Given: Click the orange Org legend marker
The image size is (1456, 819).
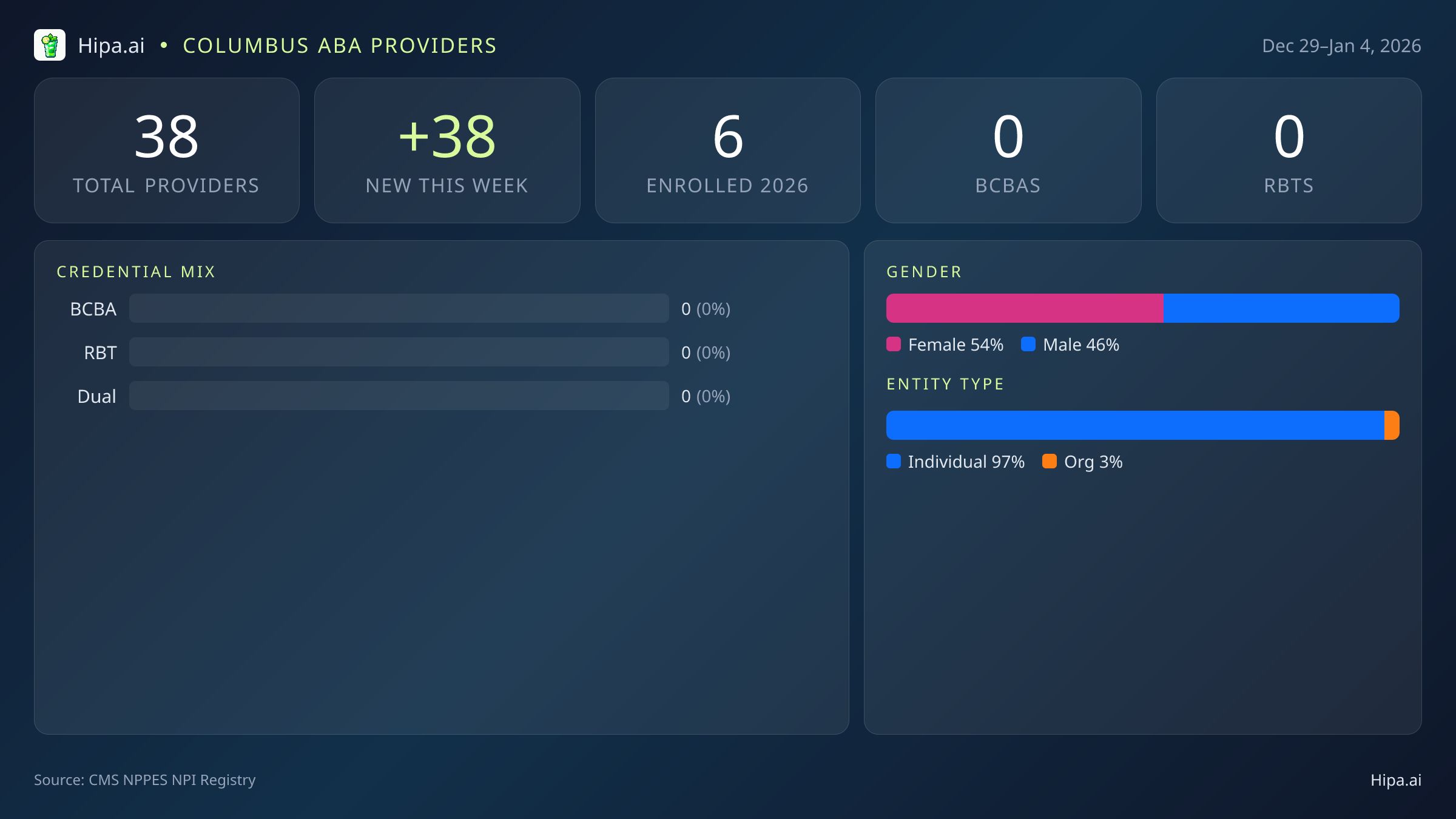Looking at the screenshot, I should 1051,462.
